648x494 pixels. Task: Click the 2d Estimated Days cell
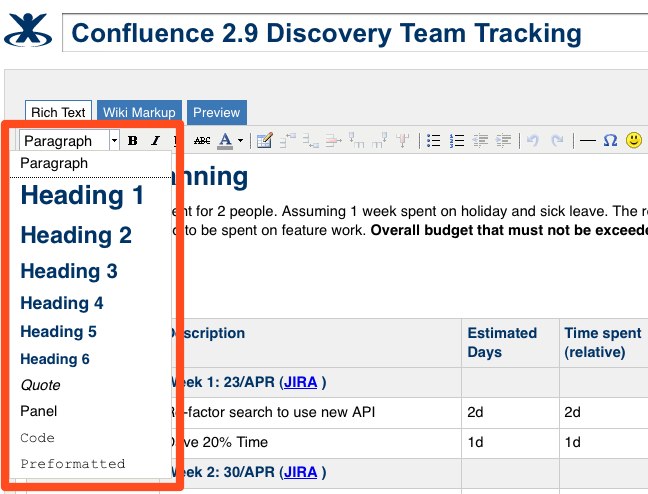click(x=510, y=412)
